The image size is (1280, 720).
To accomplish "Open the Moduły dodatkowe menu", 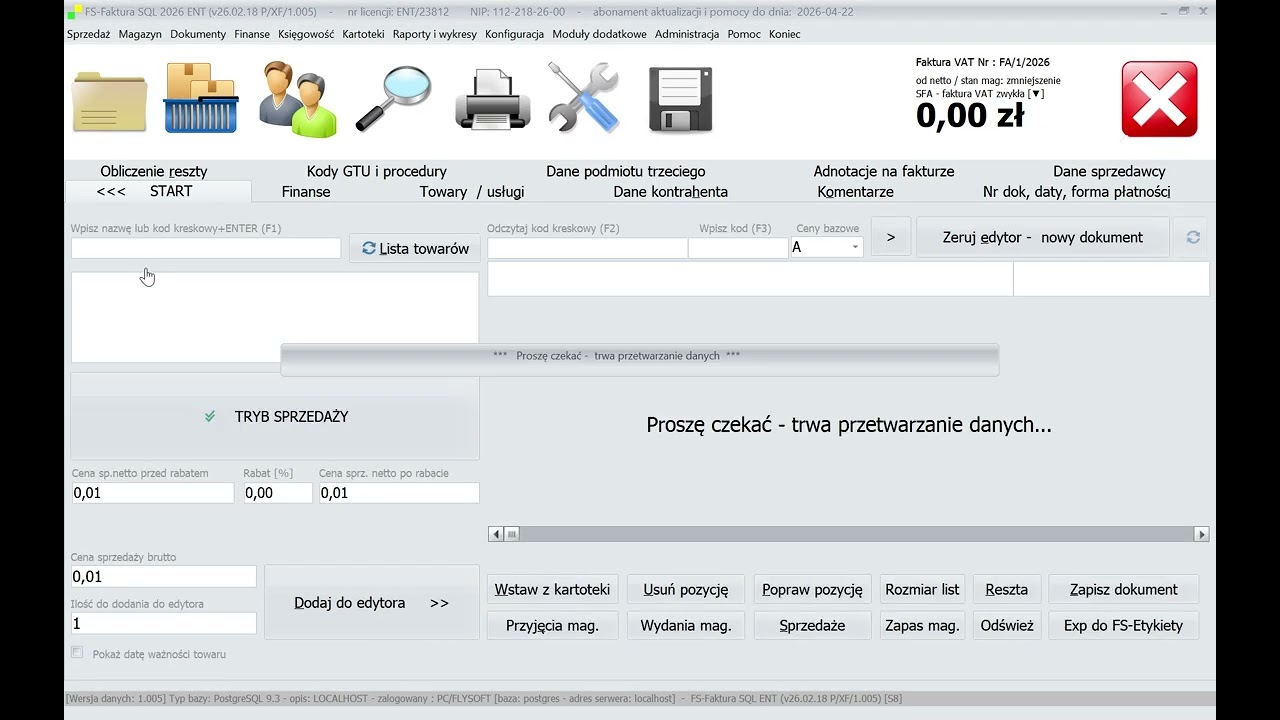I will coord(599,34).
